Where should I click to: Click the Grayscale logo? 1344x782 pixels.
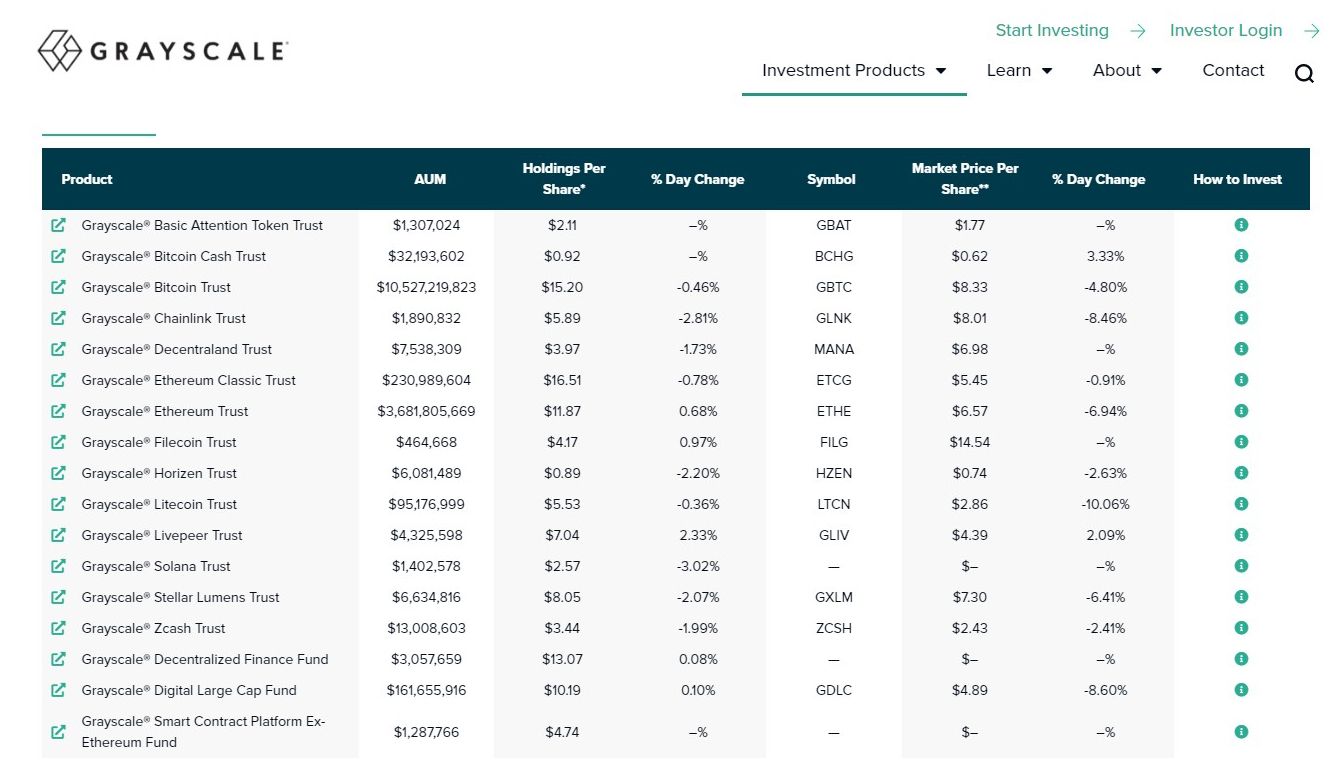click(162, 51)
